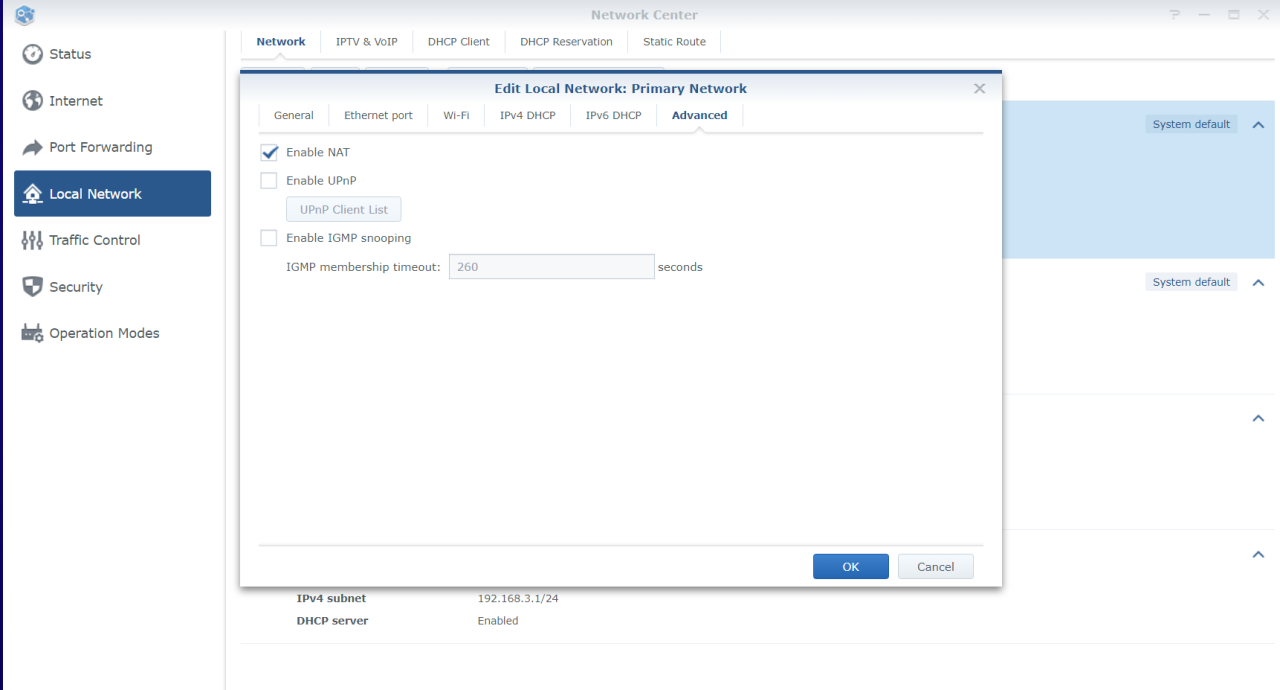Click the Local Network house icon
The width and height of the screenshot is (1280, 690).
33,194
